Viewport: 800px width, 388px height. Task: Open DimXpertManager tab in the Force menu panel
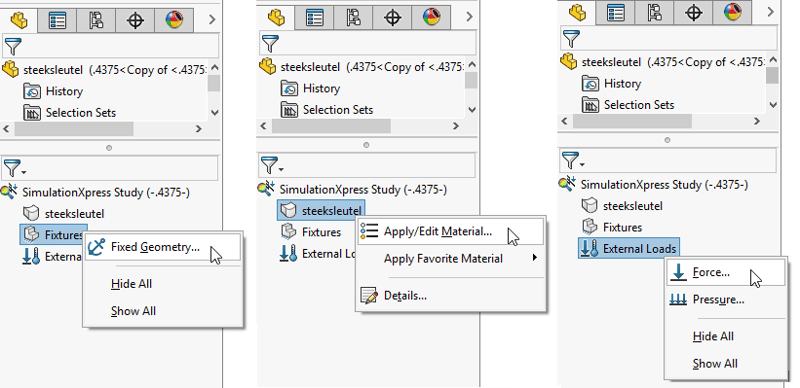click(693, 12)
